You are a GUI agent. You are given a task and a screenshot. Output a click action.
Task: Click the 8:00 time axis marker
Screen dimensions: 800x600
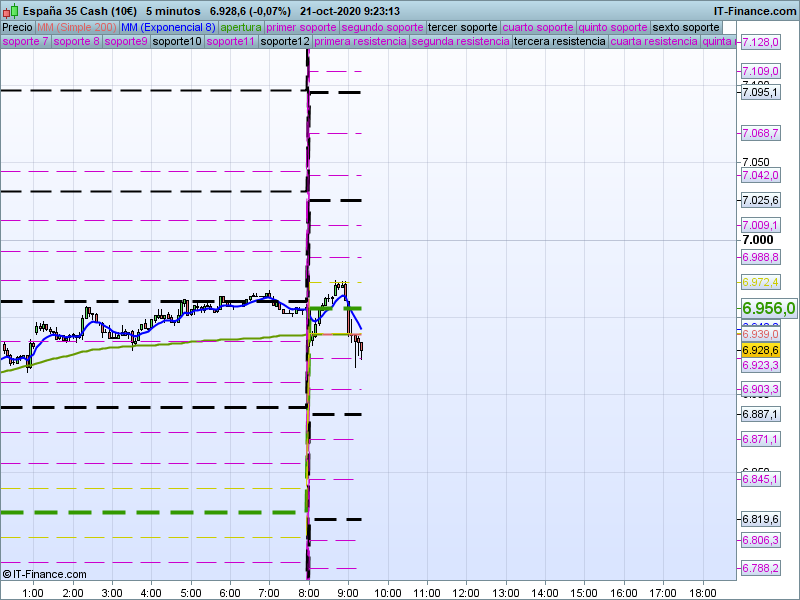pyautogui.click(x=308, y=592)
